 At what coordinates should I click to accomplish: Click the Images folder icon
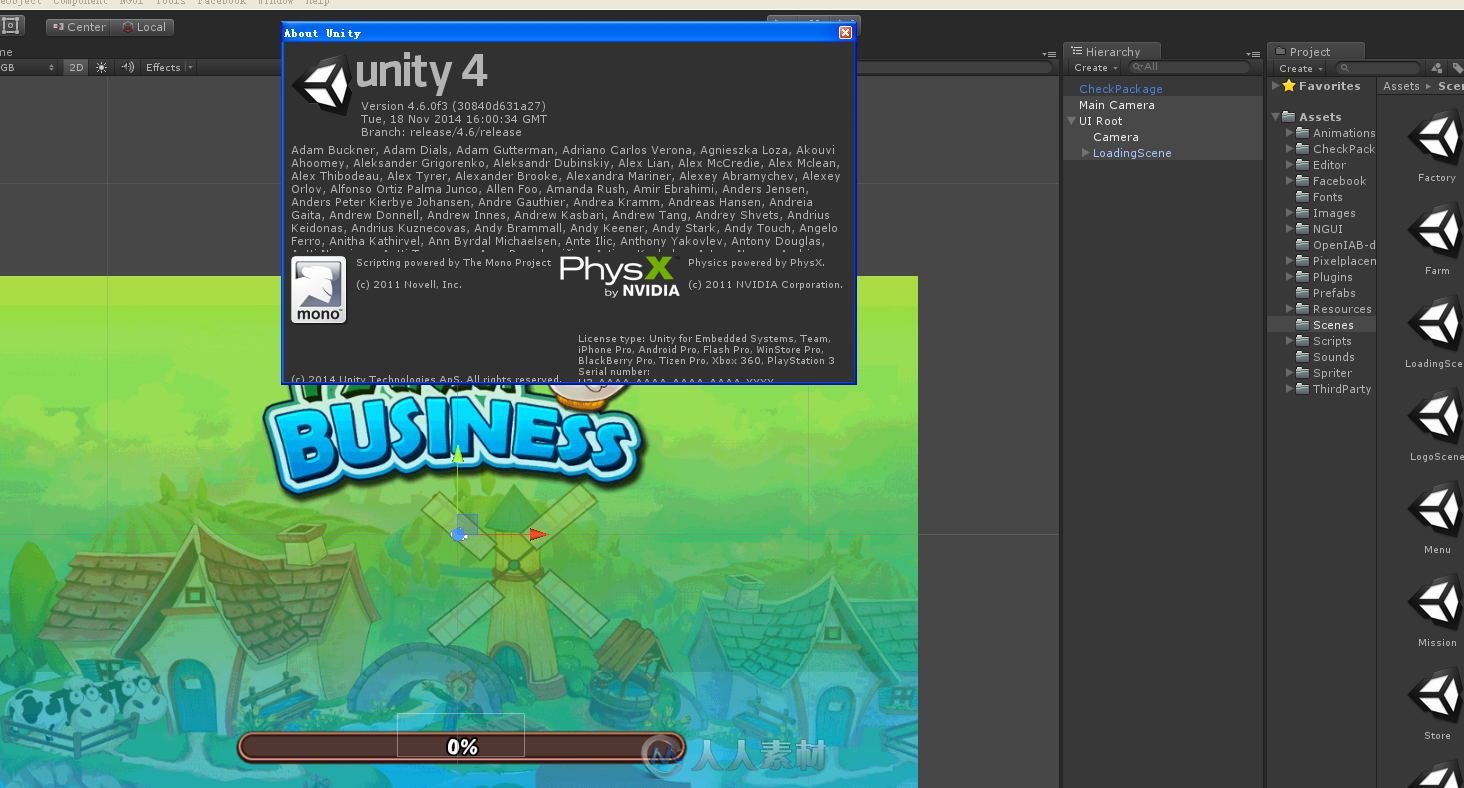[1303, 213]
